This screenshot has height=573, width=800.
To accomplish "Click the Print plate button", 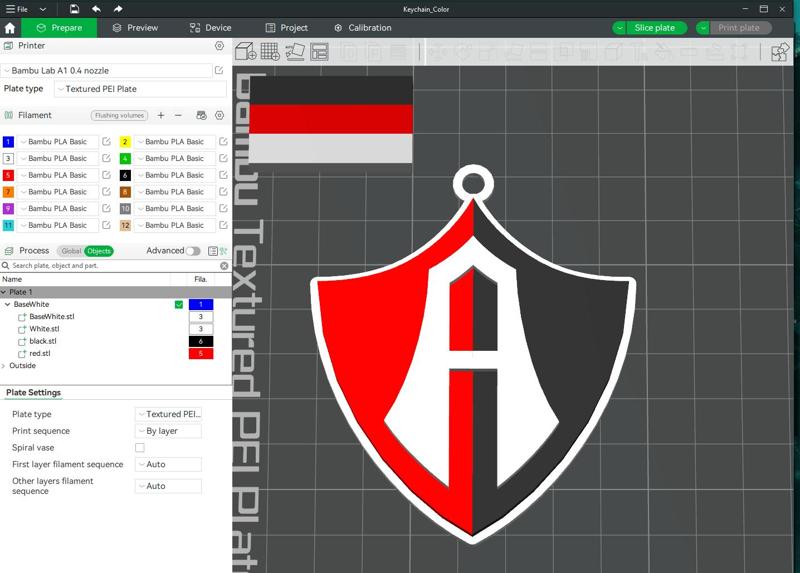I will coord(739,28).
